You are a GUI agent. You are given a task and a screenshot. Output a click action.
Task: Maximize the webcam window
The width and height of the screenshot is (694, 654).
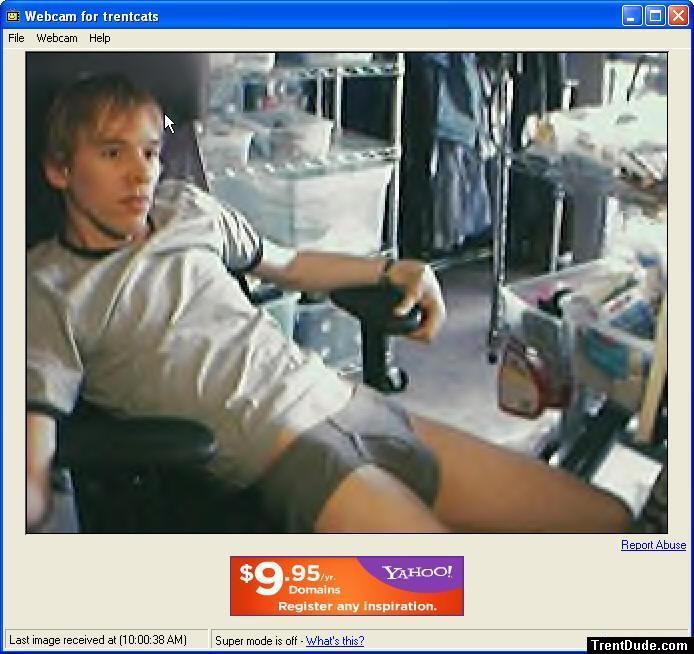(655, 15)
